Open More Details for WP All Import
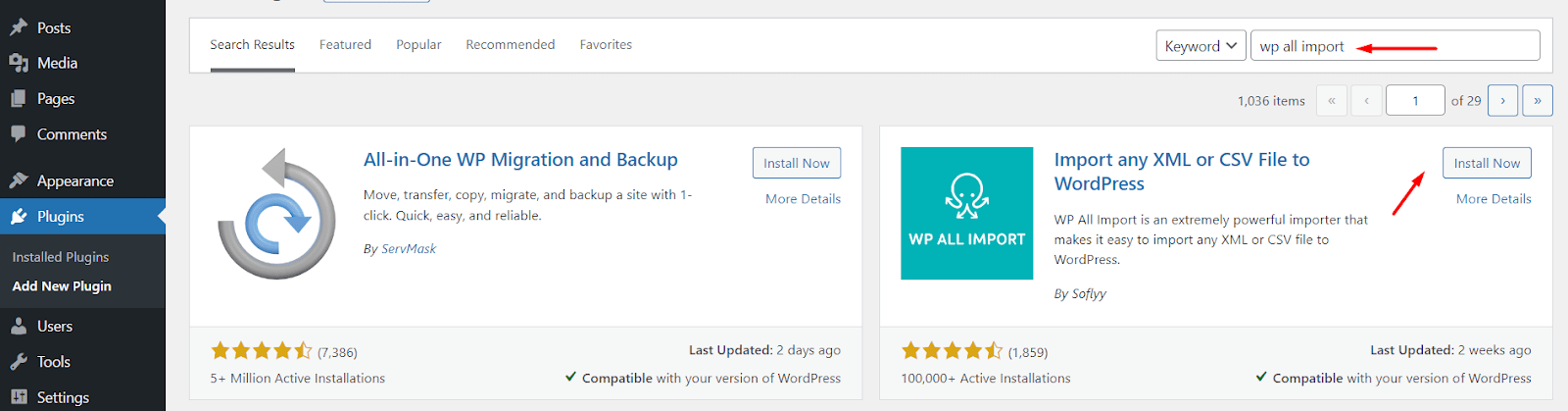 pyautogui.click(x=1493, y=199)
